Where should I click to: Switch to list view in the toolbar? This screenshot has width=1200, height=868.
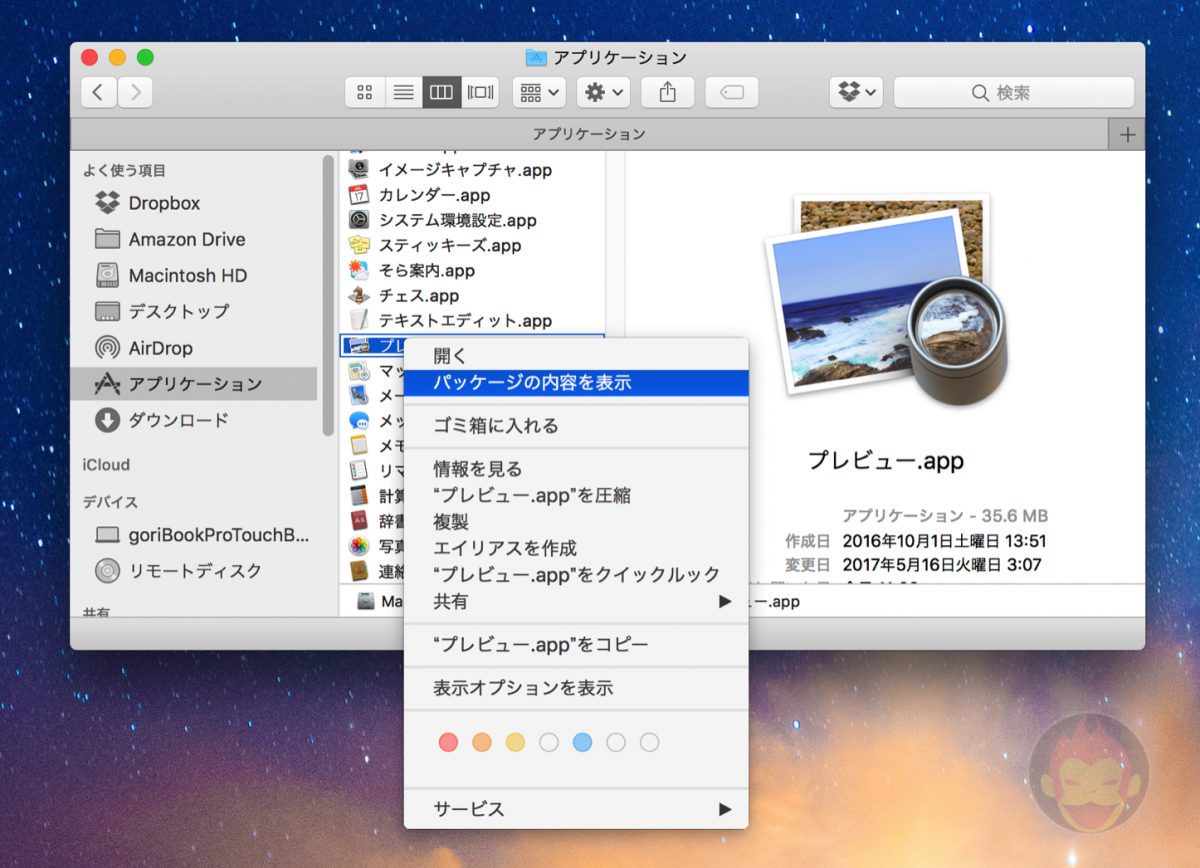(x=403, y=92)
